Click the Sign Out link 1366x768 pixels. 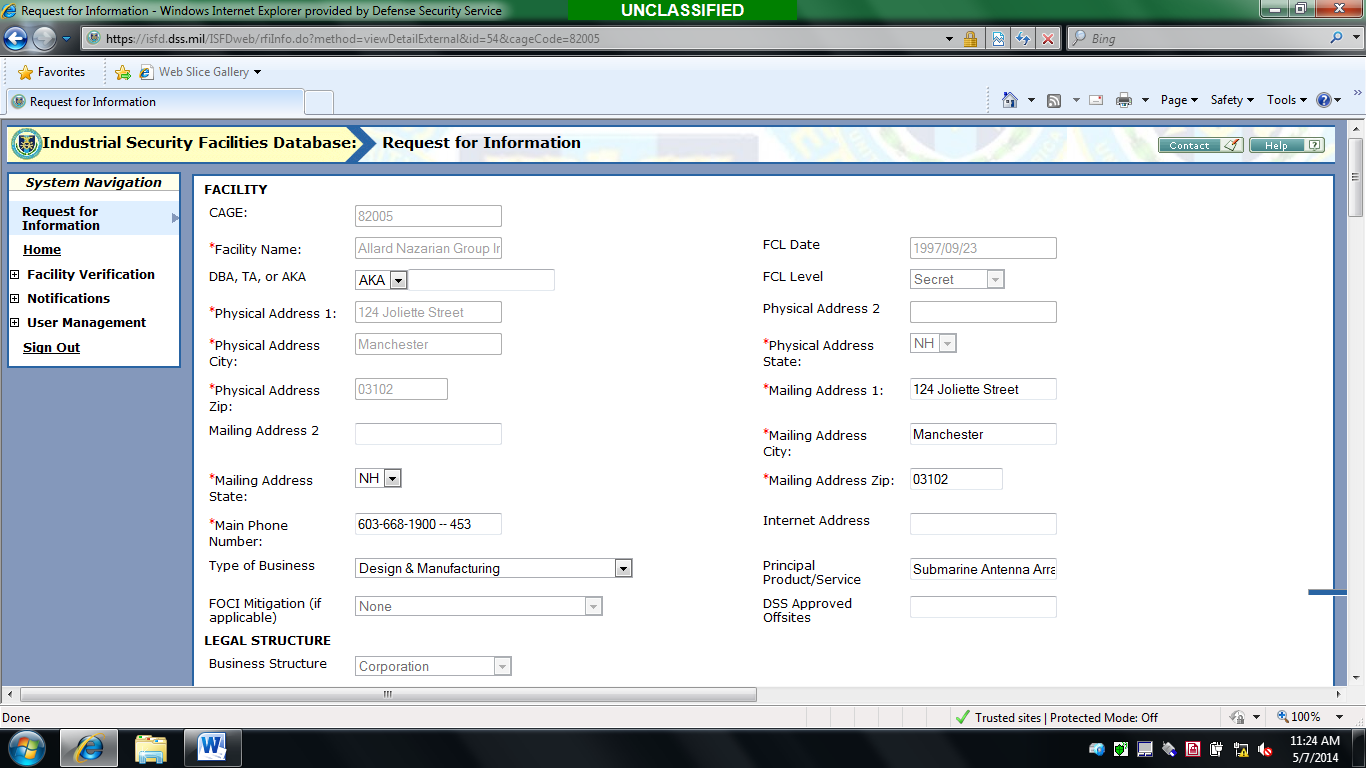click(x=51, y=348)
